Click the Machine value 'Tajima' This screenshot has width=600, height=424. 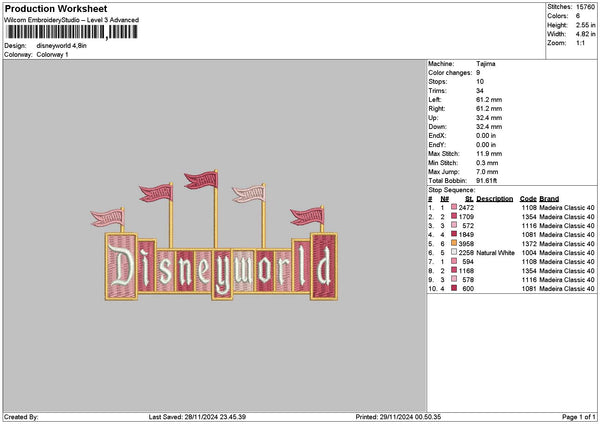486,64
